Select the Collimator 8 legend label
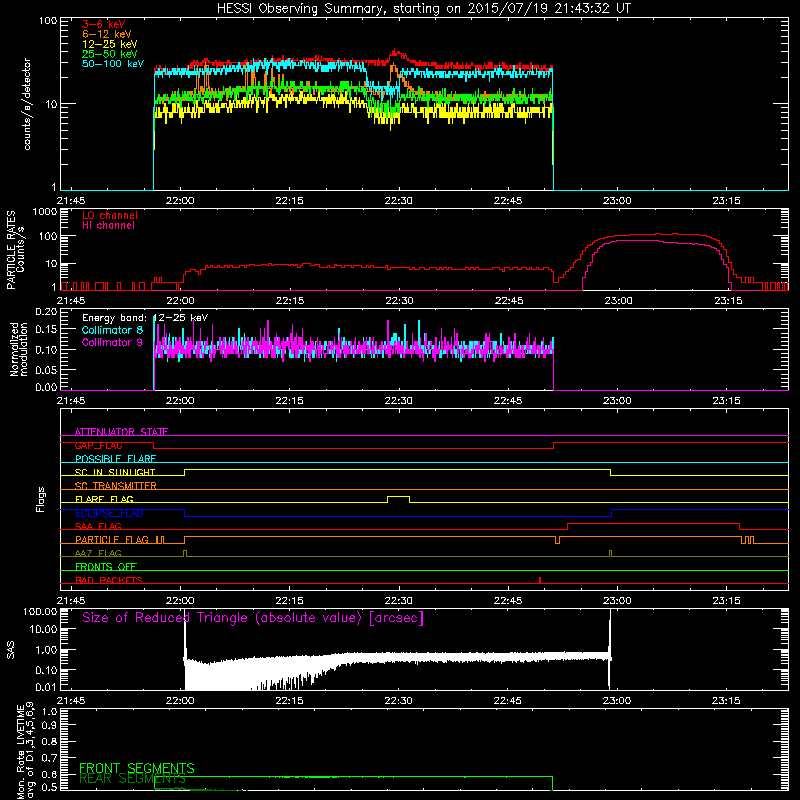 [112, 330]
